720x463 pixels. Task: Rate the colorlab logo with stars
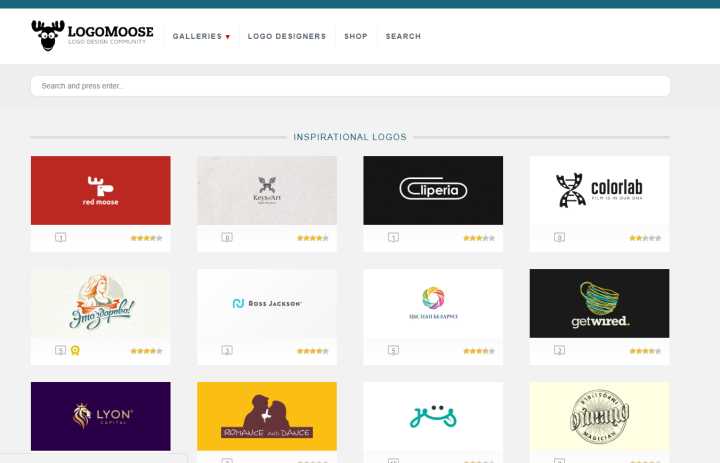645,238
